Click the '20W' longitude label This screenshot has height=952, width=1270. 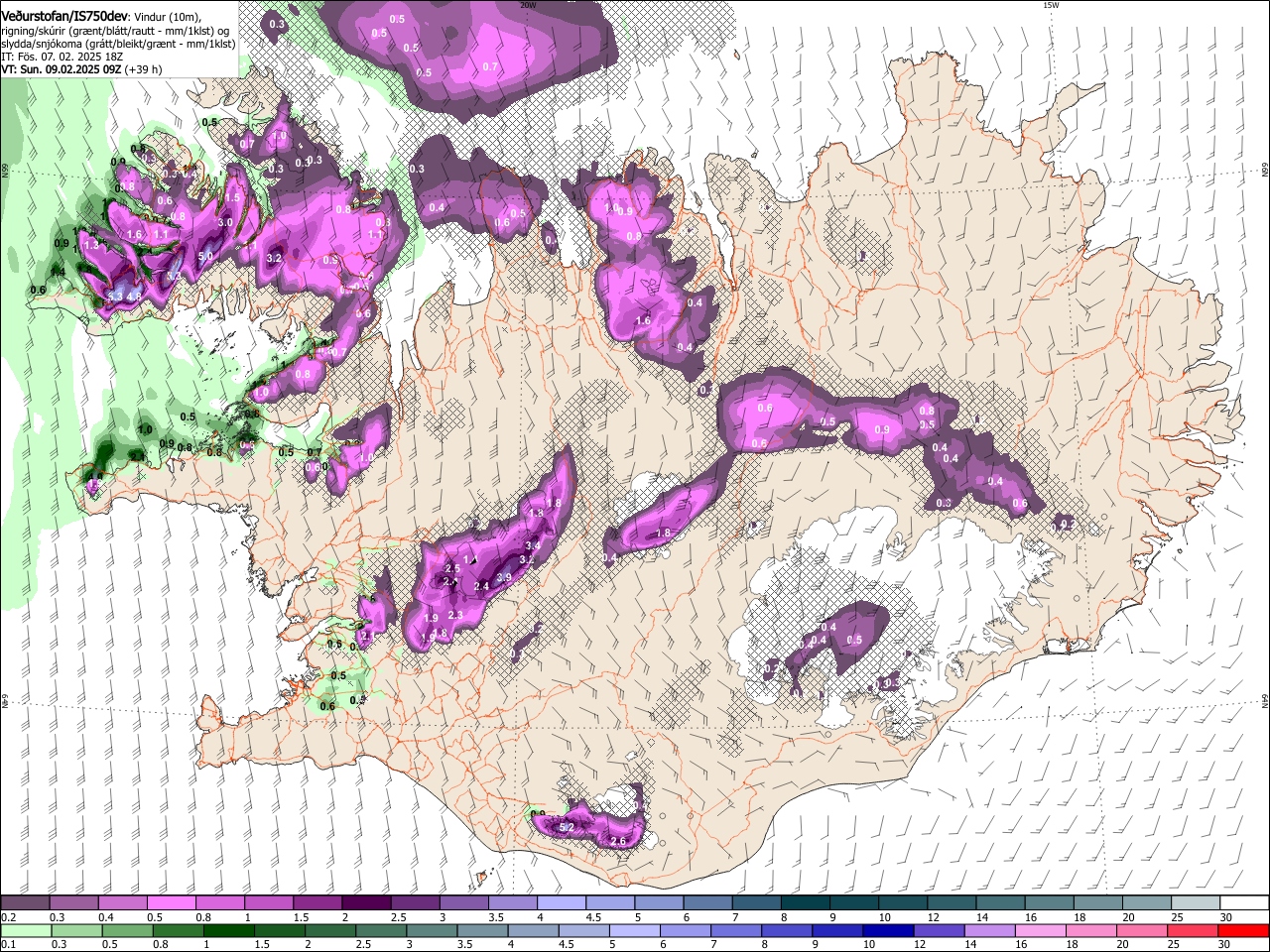point(528,5)
